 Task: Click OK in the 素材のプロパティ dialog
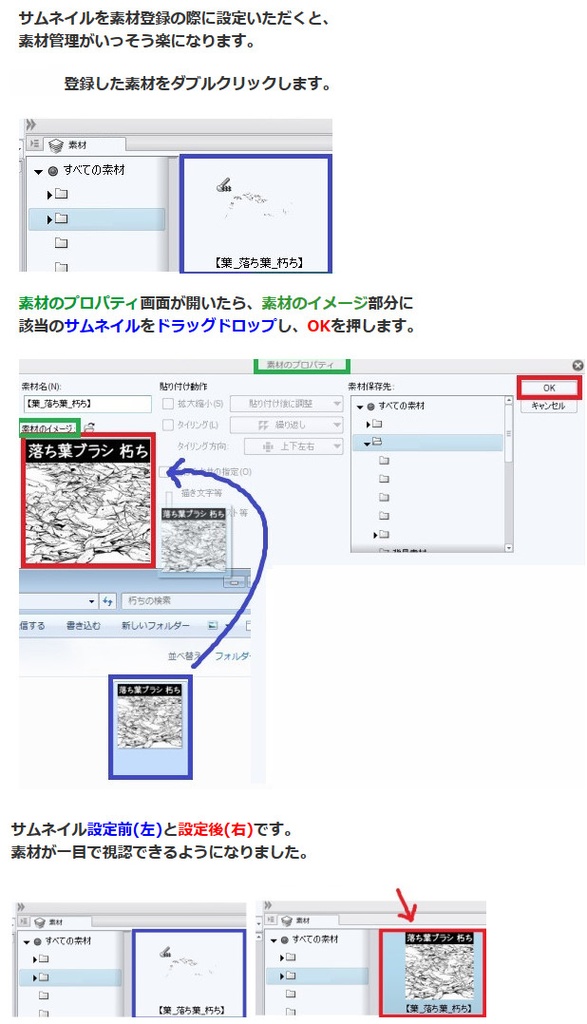tap(549, 387)
